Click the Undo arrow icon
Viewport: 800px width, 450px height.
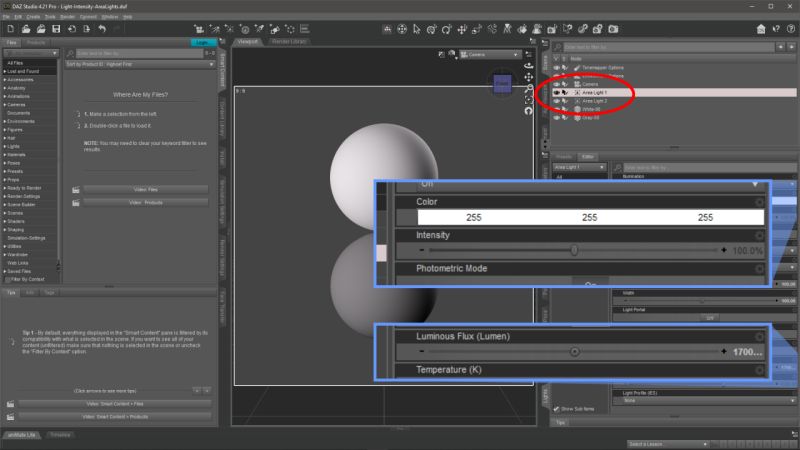(x=102, y=29)
